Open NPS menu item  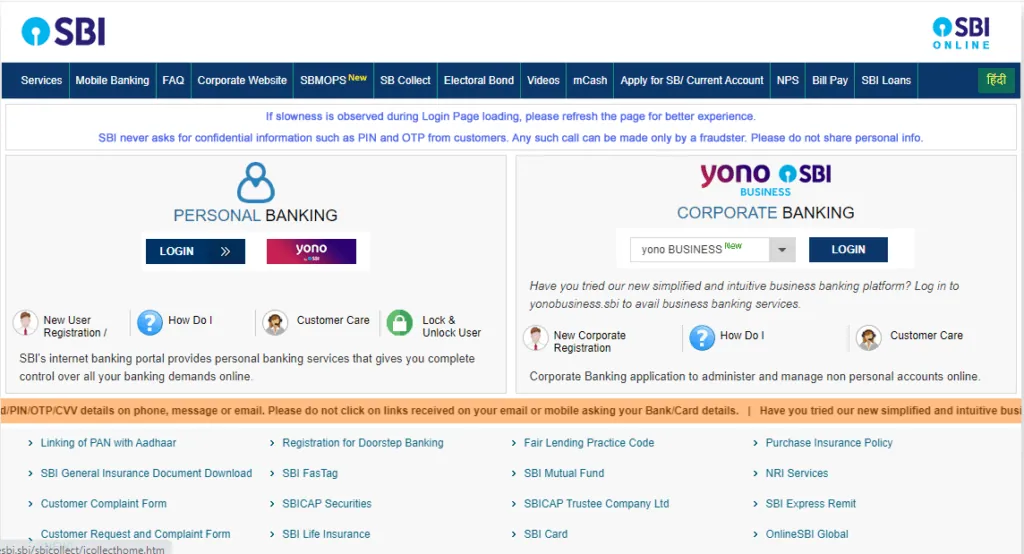point(788,80)
